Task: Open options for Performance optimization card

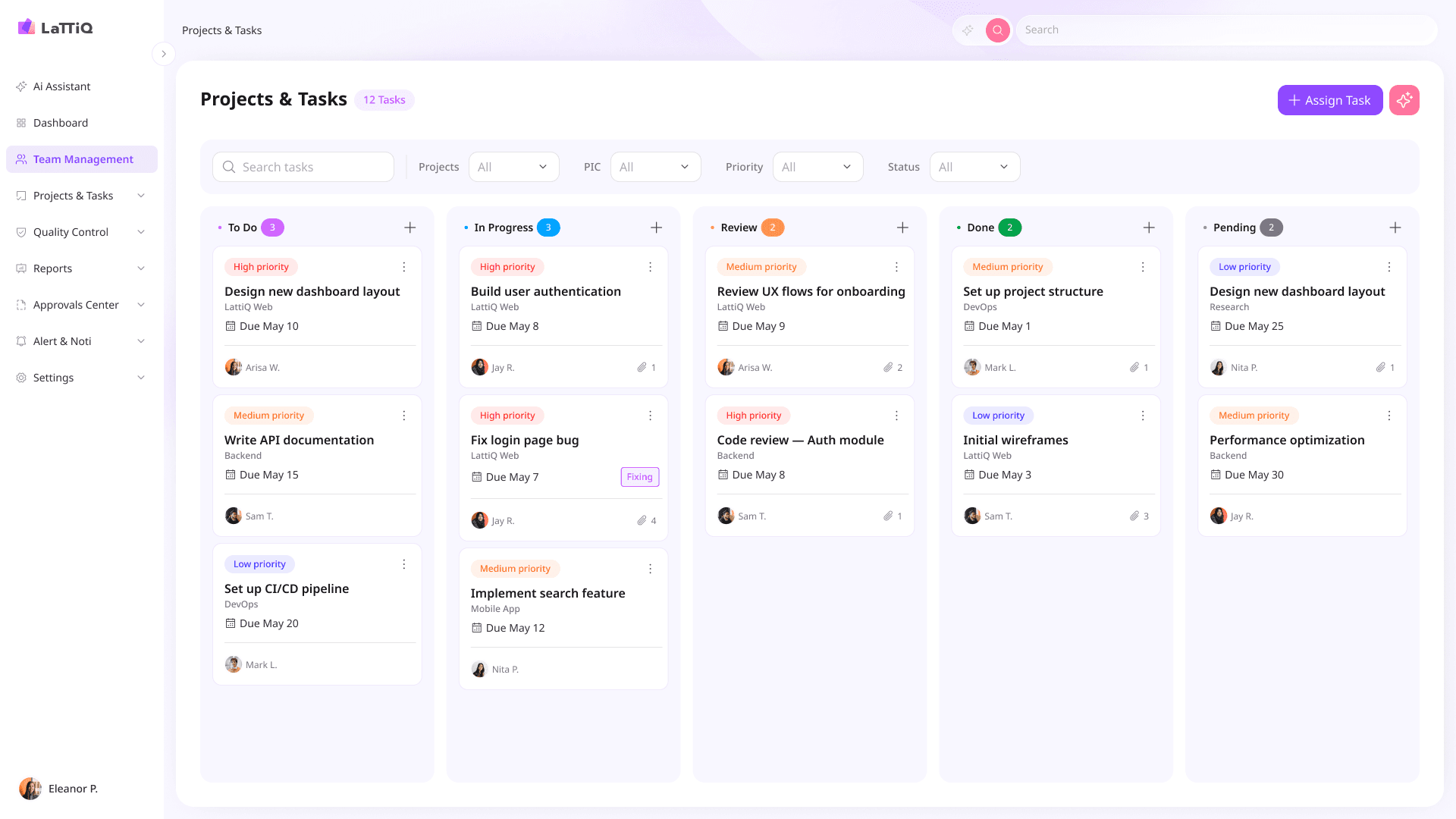Action: tap(1389, 416)
